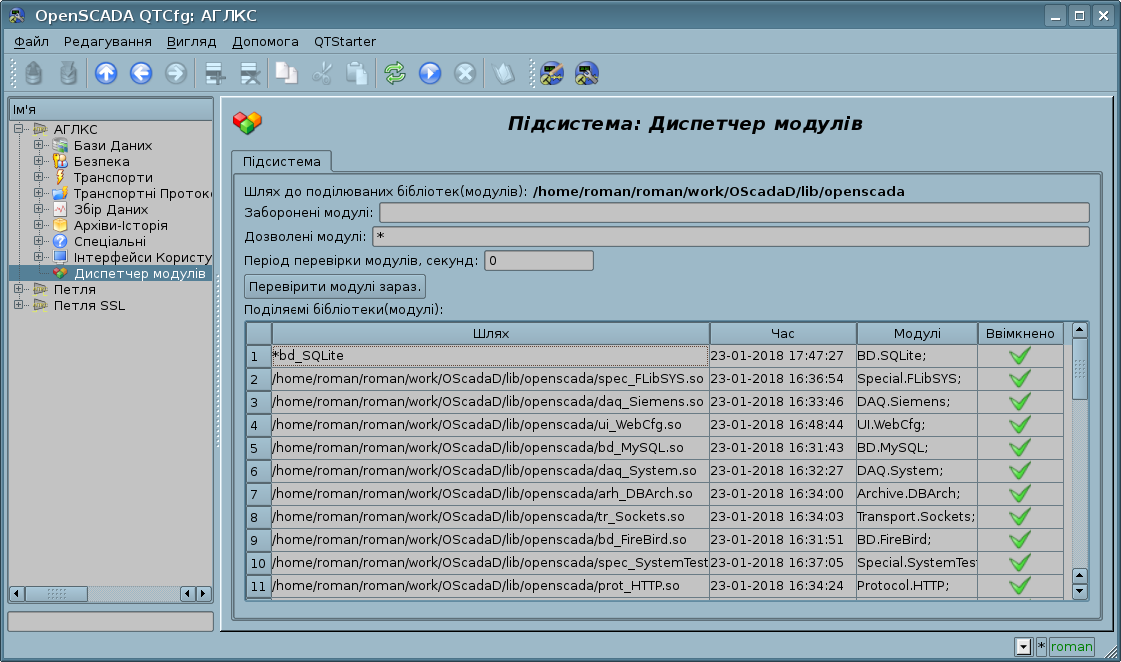Click the Ввімкнено column header
Screen dimensions: 1121x662
[1020, 333]
